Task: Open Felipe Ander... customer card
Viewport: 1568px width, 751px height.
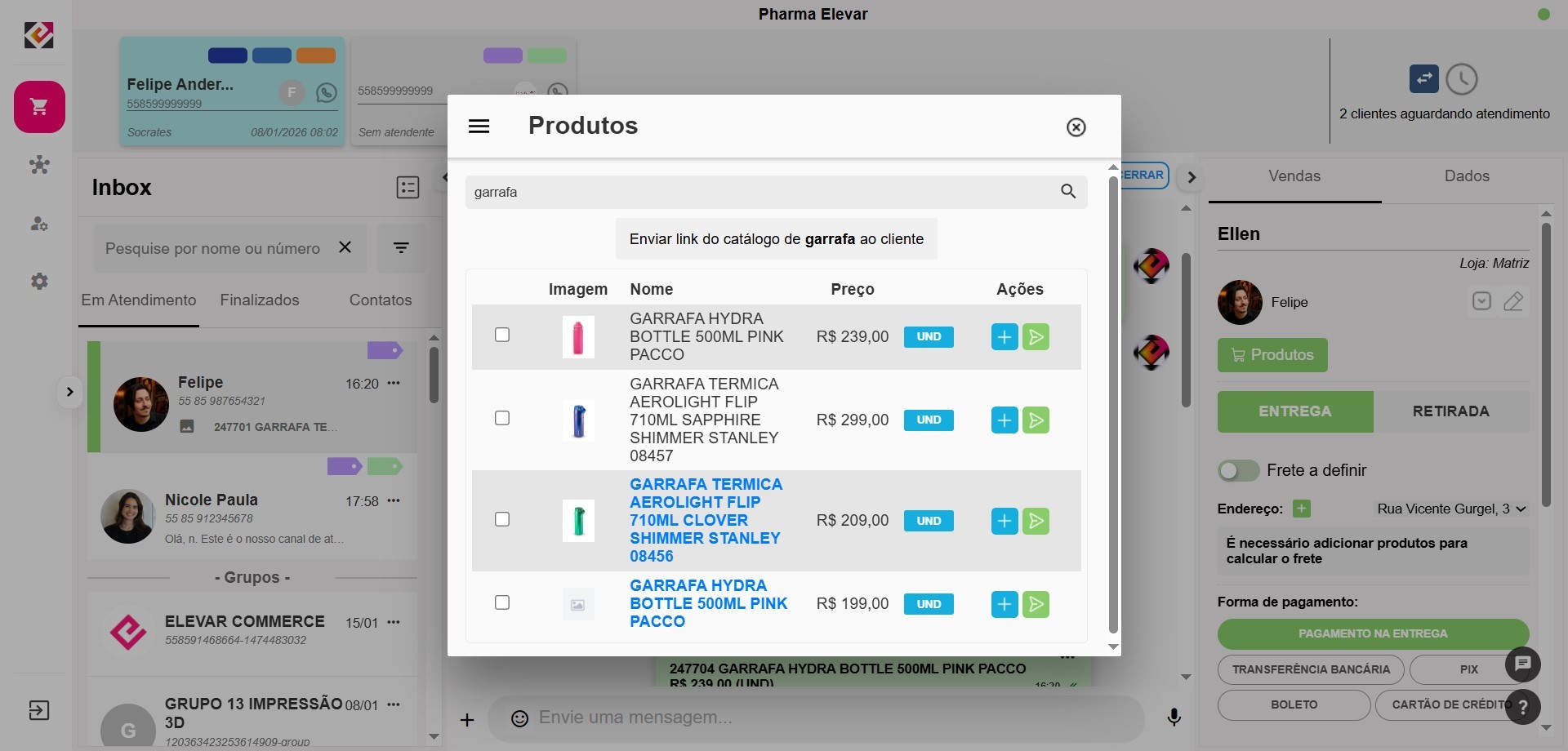Action: point(233,91)
